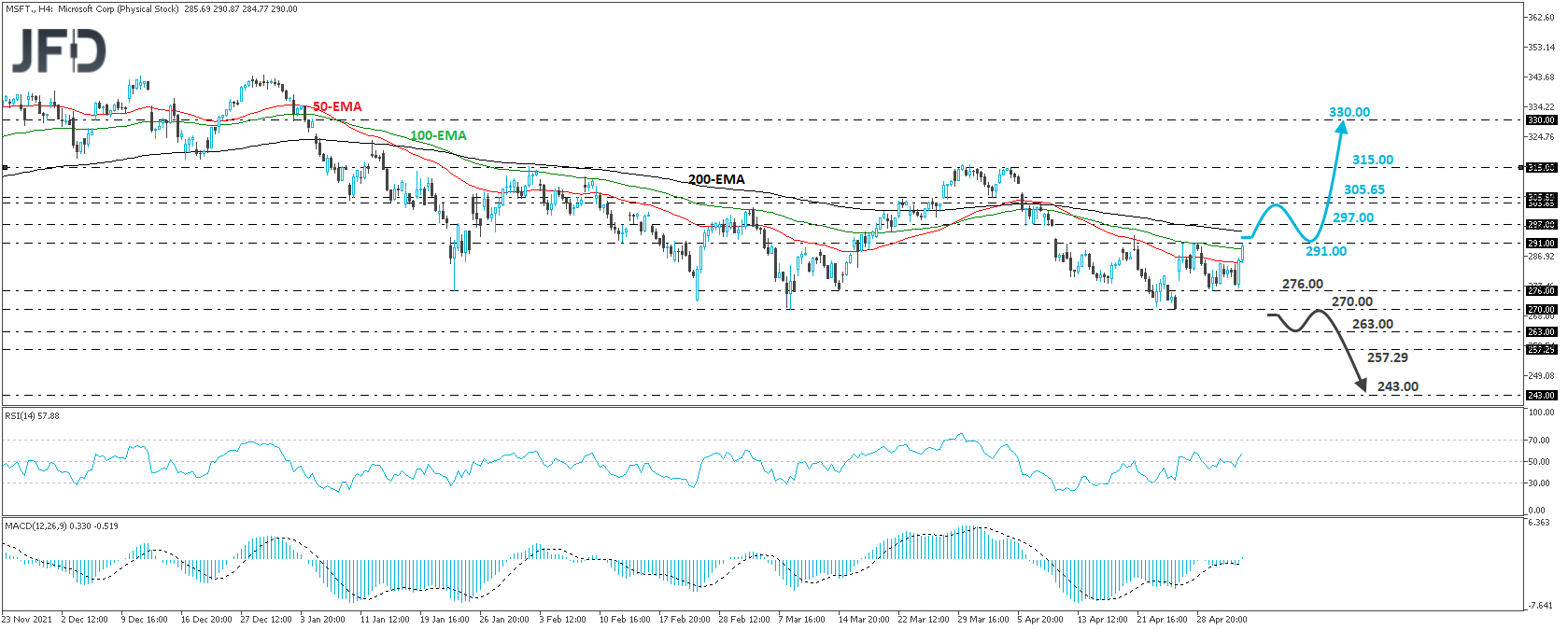The image size is (1568, 630).
Task: Click the 3 Jan 20:00 date label
Action: point(322,620)
